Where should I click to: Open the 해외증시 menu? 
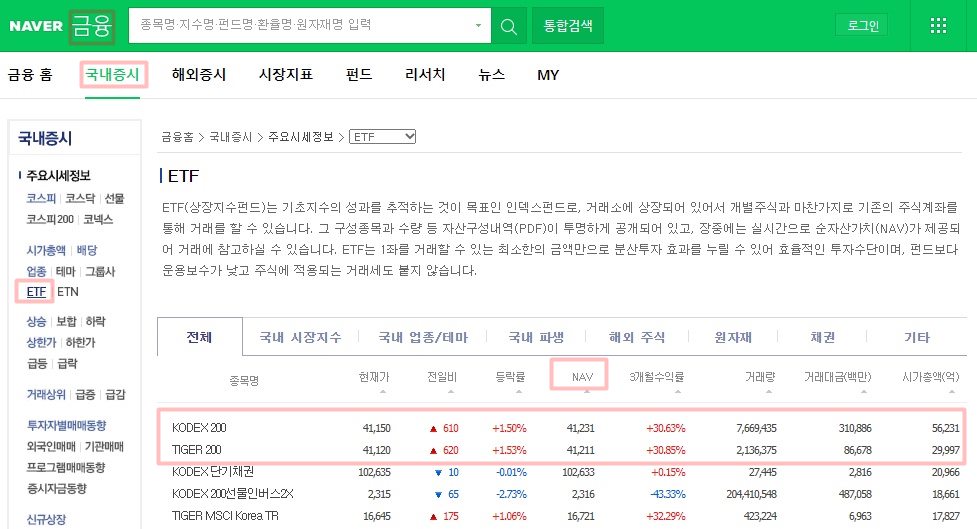[199, 75]
